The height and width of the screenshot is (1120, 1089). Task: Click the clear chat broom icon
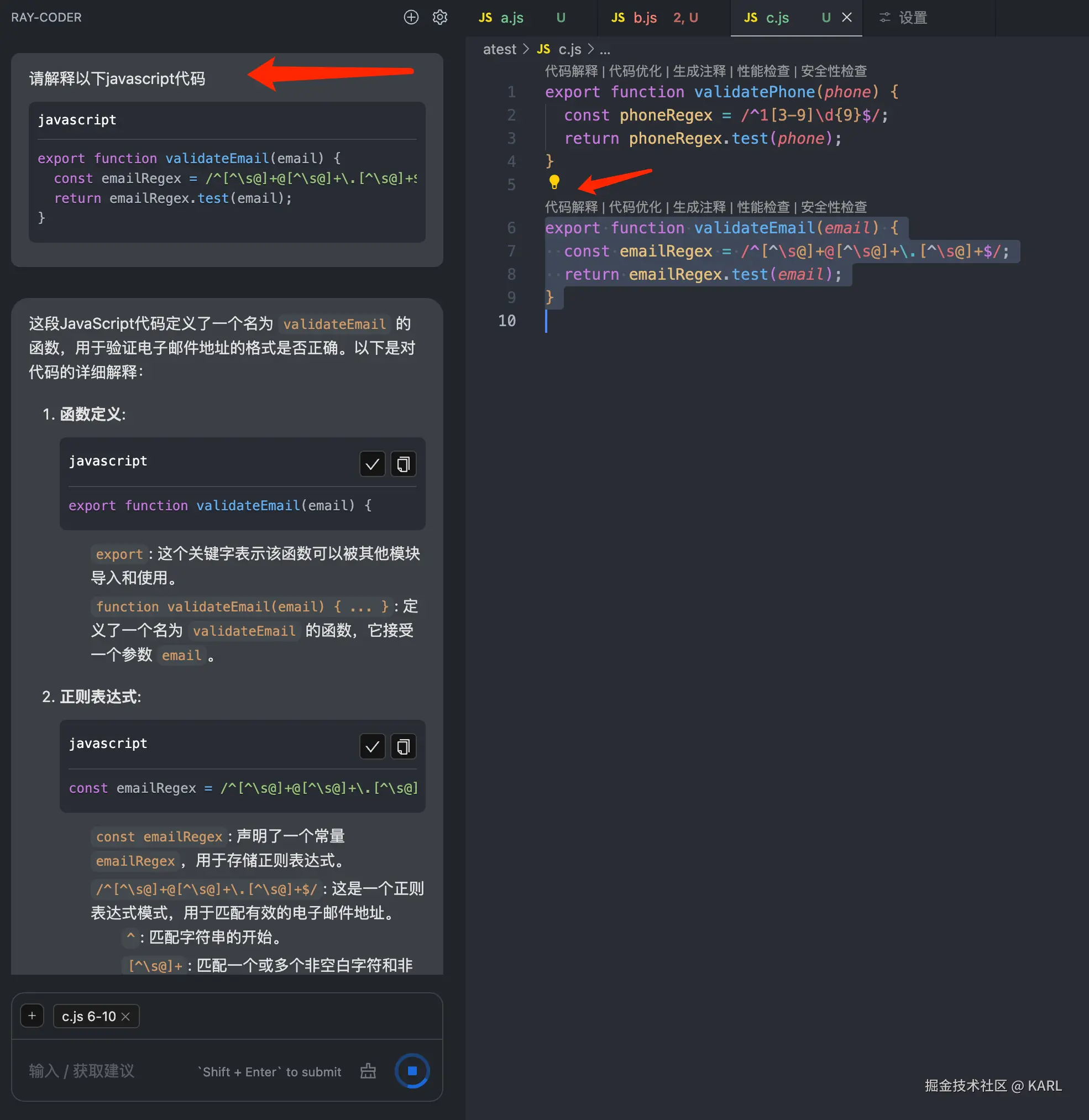pos(368,1071)
